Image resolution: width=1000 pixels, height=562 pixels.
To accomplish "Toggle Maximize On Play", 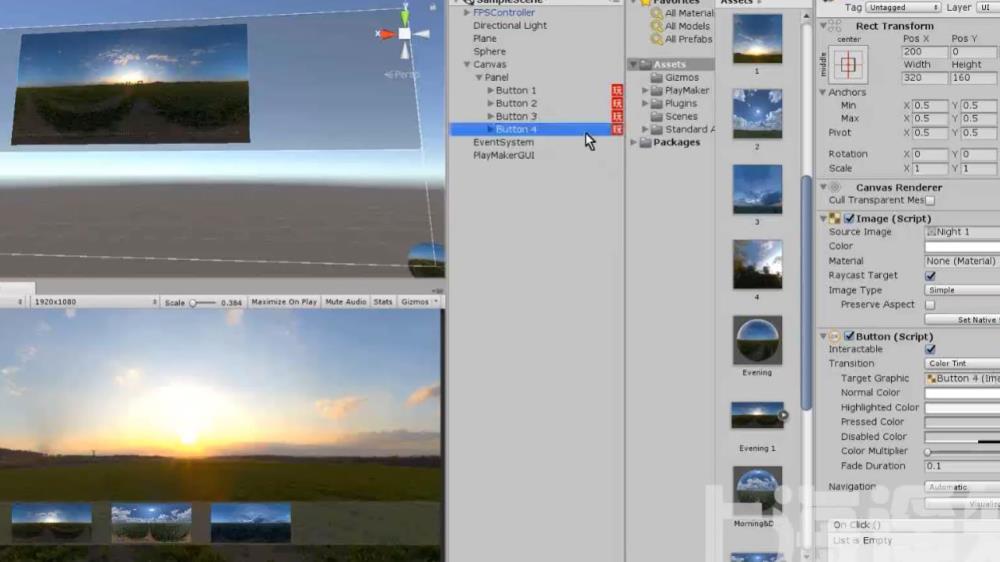I will click(284, 302).
